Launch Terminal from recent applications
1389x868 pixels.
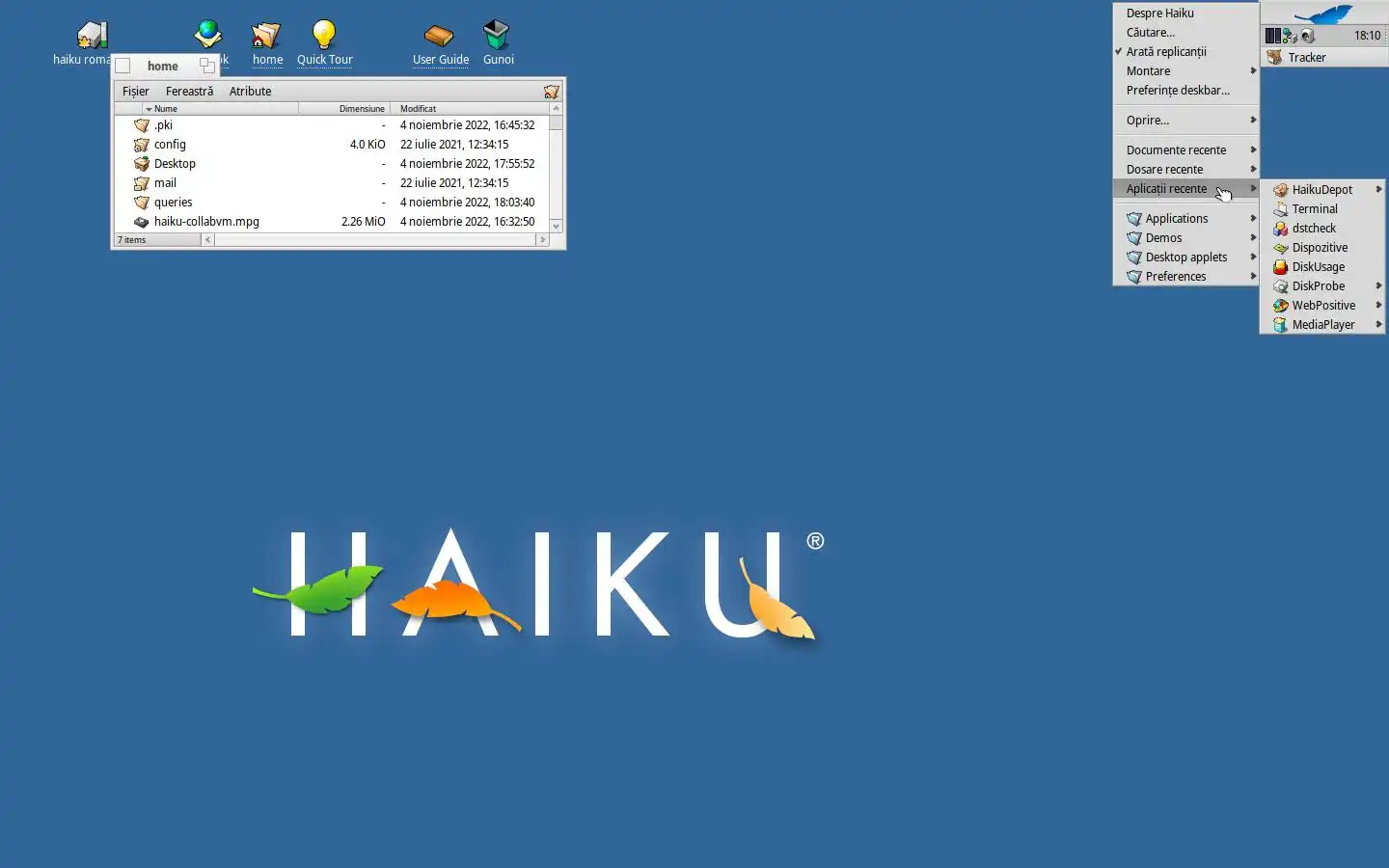(1322, 209)
